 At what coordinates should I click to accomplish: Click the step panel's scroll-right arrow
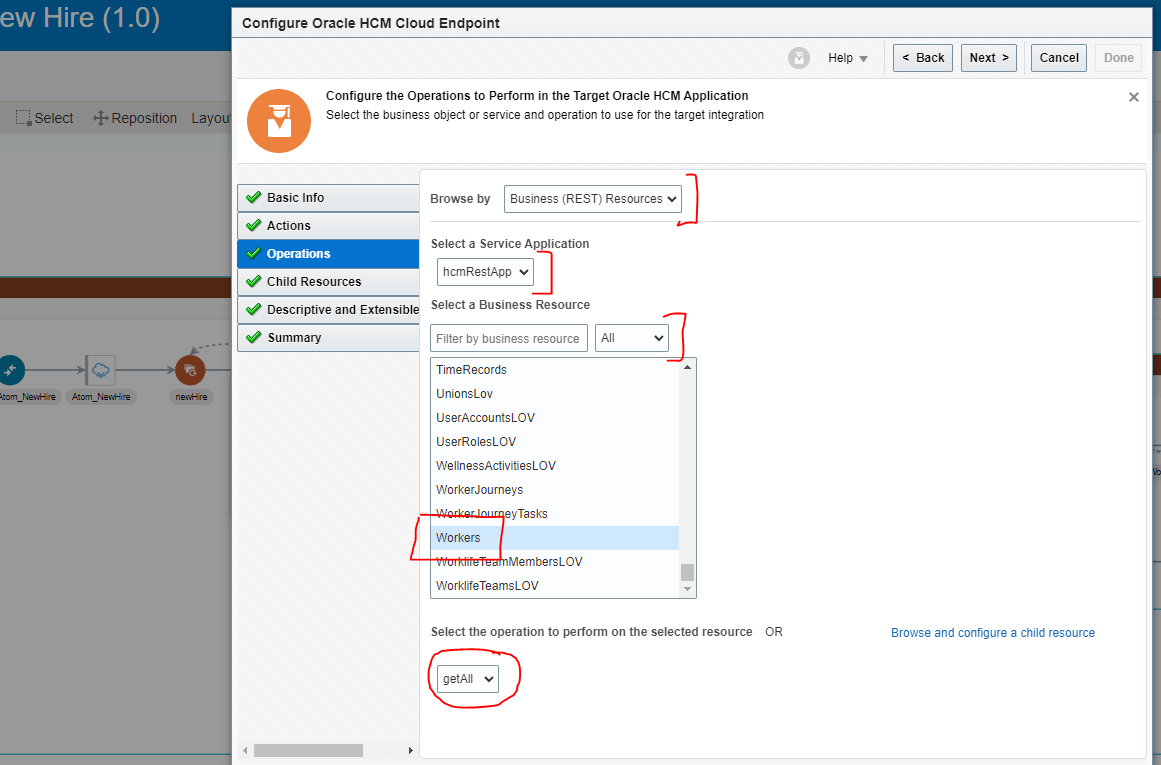pyautogui.click(x=411, y=750)
